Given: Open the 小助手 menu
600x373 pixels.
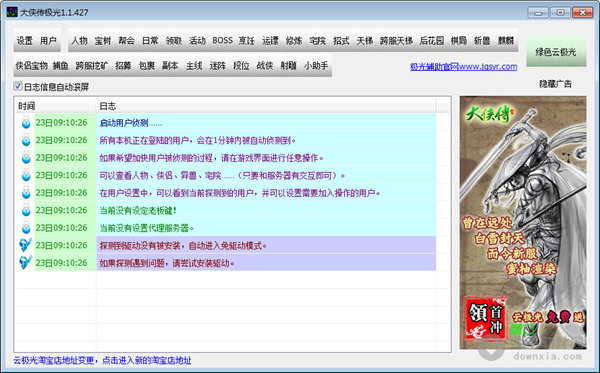Looking at the screenshot, I should pos(316,66).
